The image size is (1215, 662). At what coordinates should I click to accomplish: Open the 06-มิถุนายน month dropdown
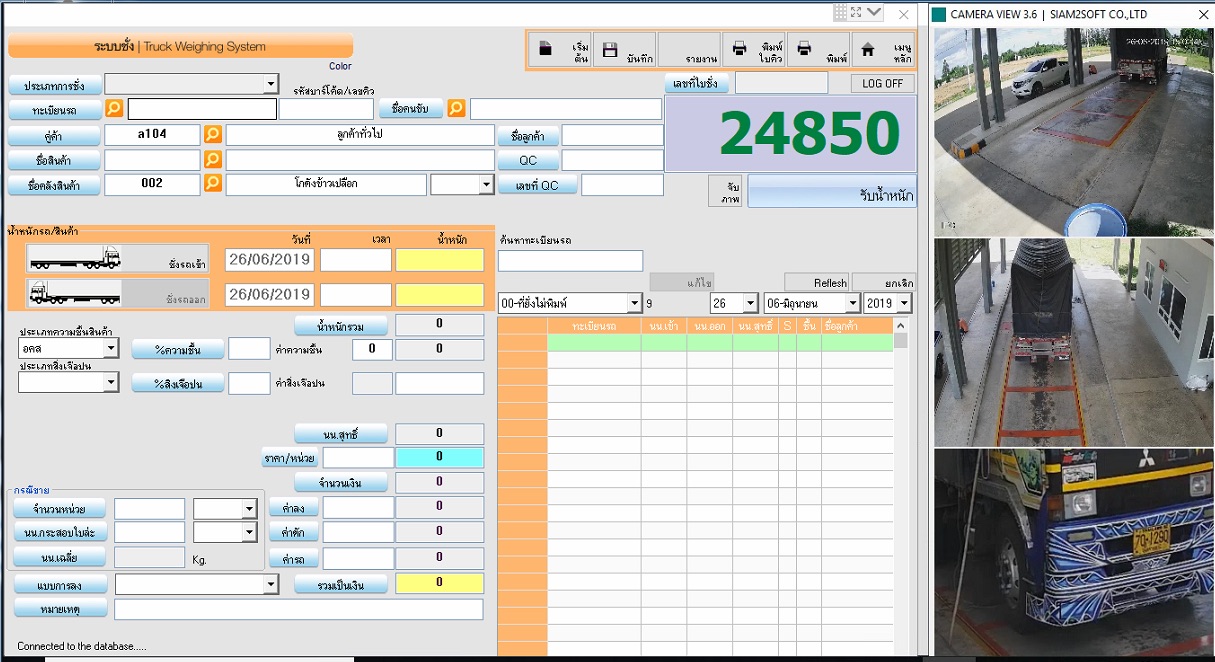pos(852,303)
